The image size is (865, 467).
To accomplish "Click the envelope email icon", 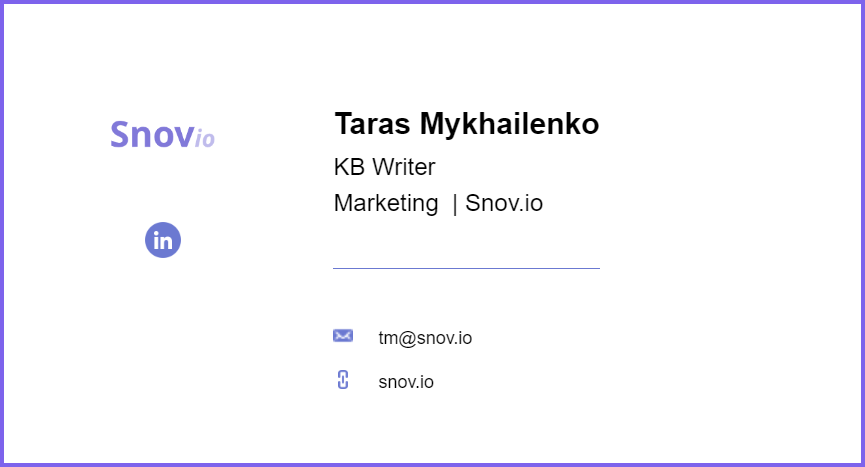I will pyautogui.click(x=343, y=335).
